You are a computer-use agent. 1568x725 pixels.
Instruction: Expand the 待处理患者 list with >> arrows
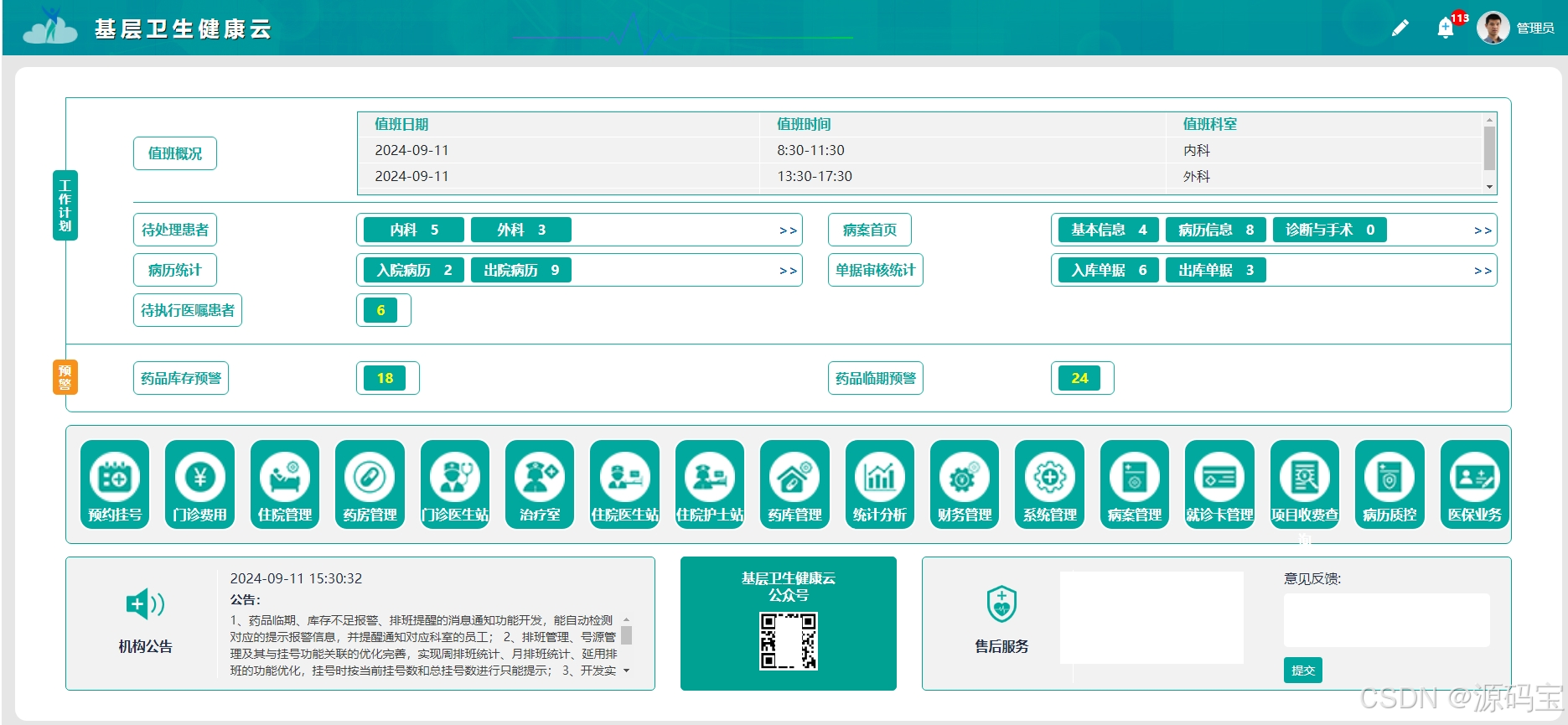tap(788, 230)
